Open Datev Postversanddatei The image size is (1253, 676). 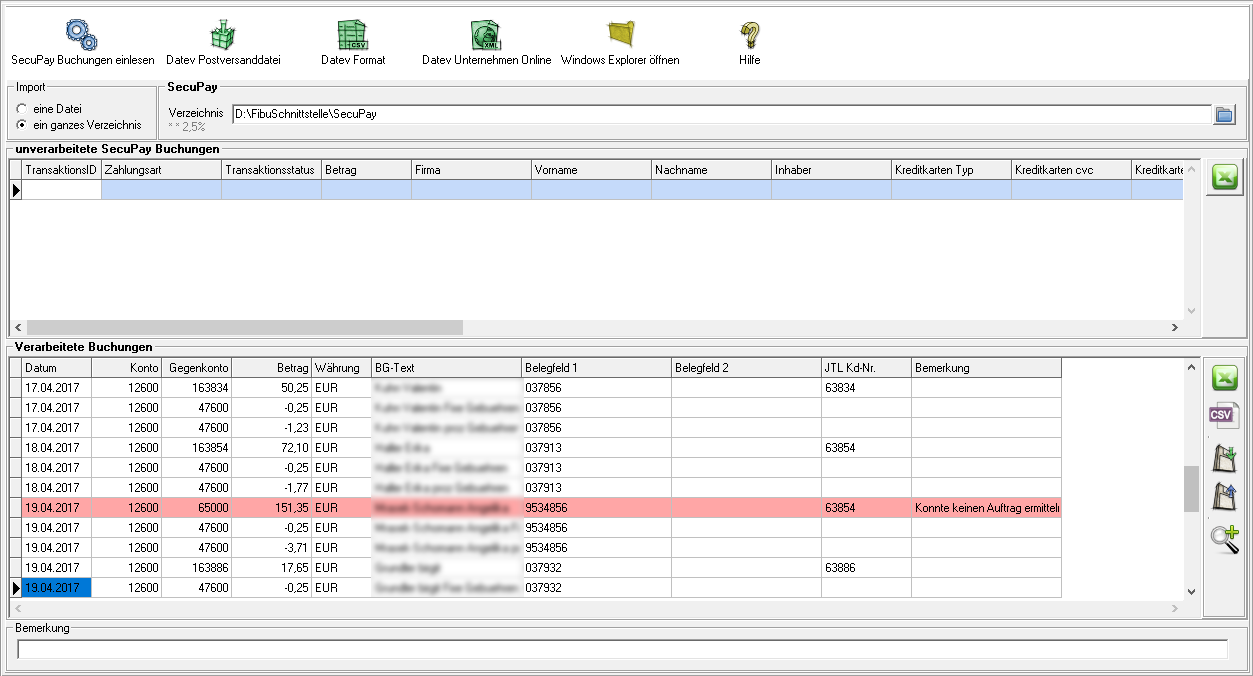coord(223,35)
